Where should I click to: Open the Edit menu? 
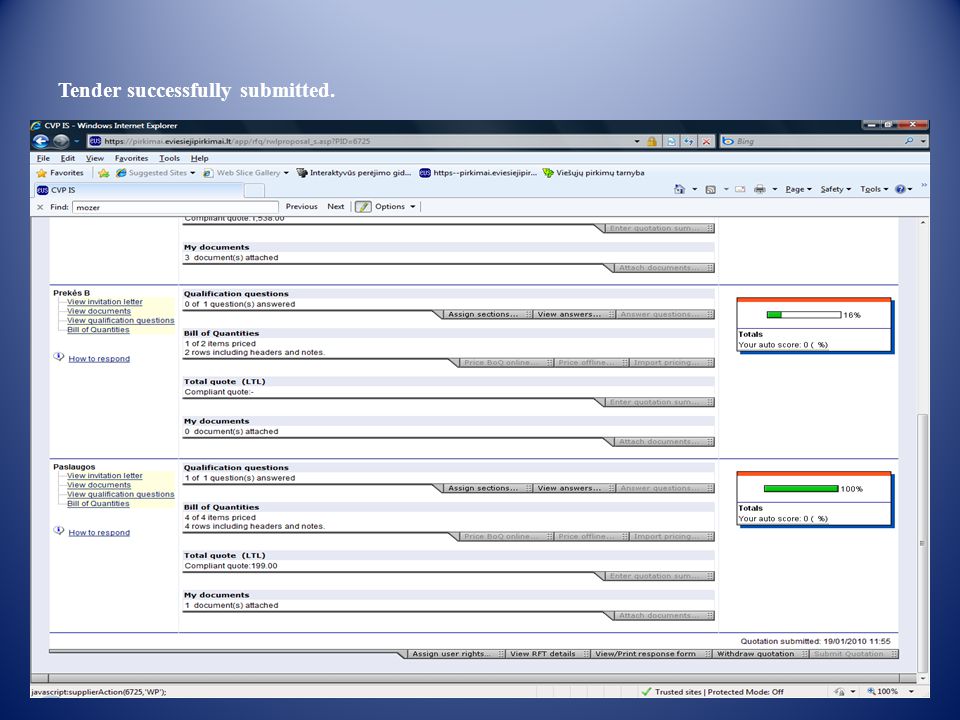(67, 158)
